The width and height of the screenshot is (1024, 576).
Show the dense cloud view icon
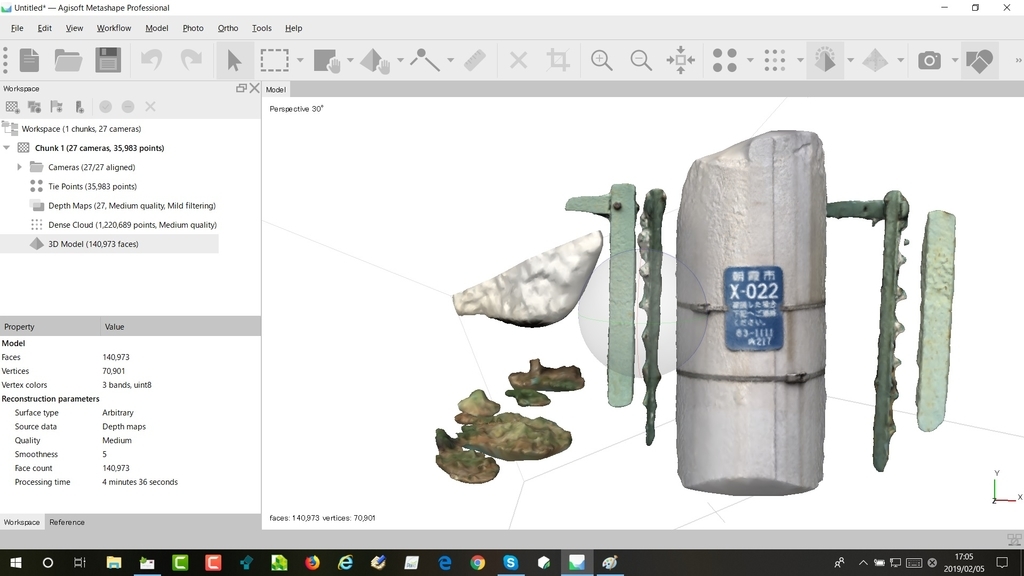point(775,60)
